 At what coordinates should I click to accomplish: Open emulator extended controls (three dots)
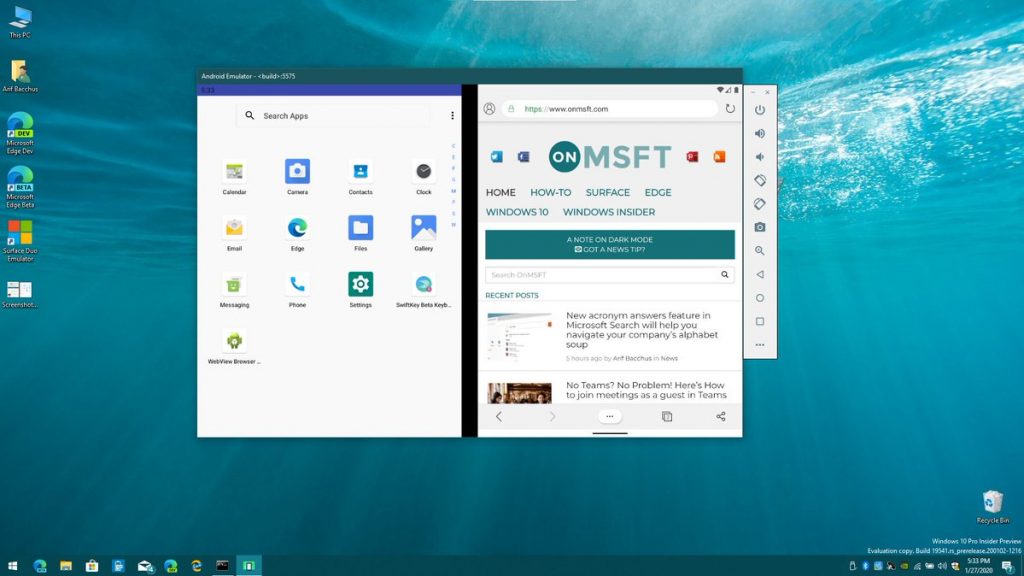click(760, 345)
